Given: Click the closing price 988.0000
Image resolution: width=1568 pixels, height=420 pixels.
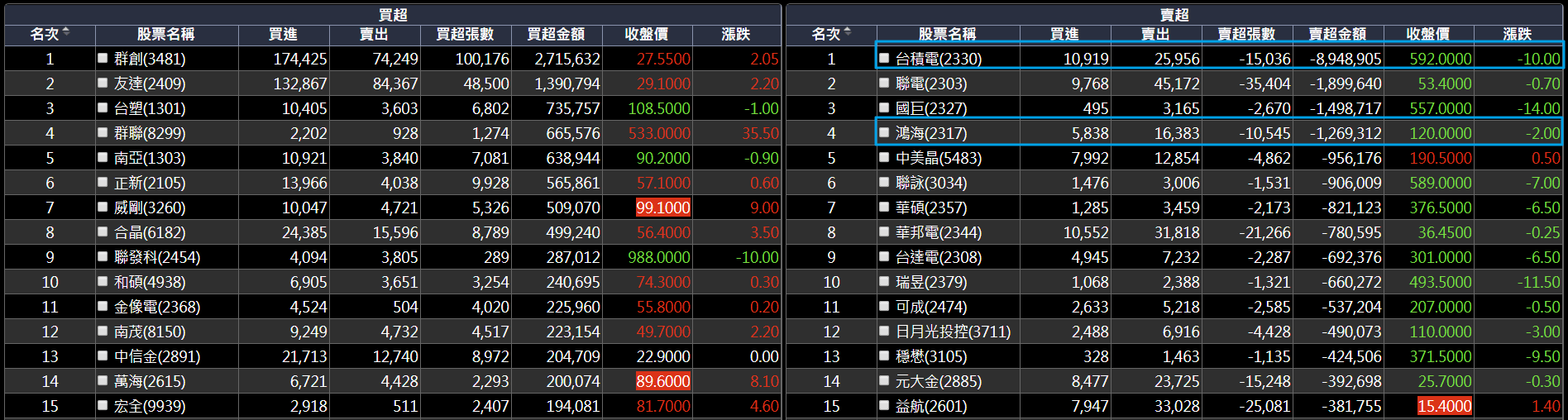Looking at the screenshot, I should point(659,257).
